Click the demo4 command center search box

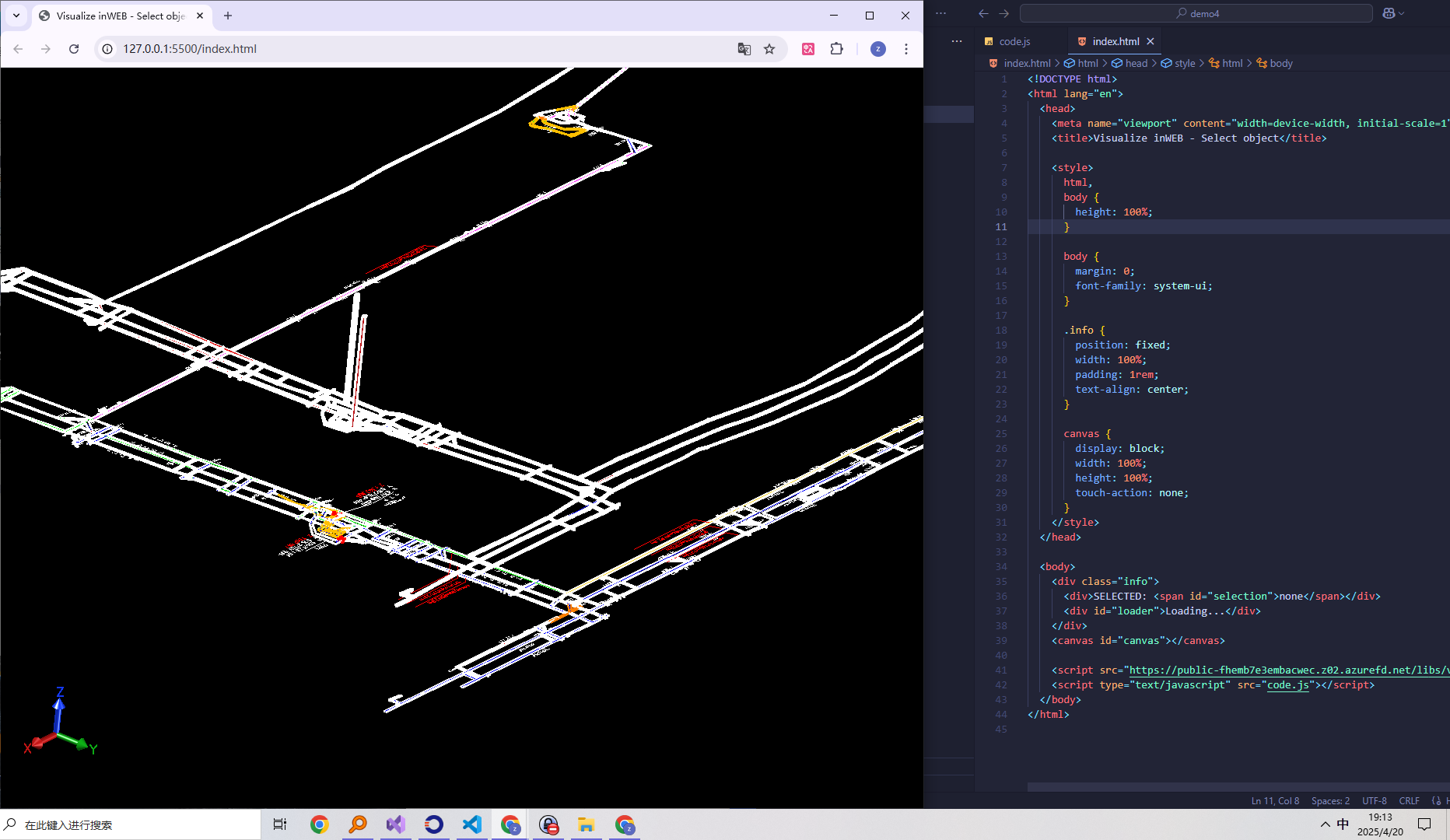point(1196,13)
